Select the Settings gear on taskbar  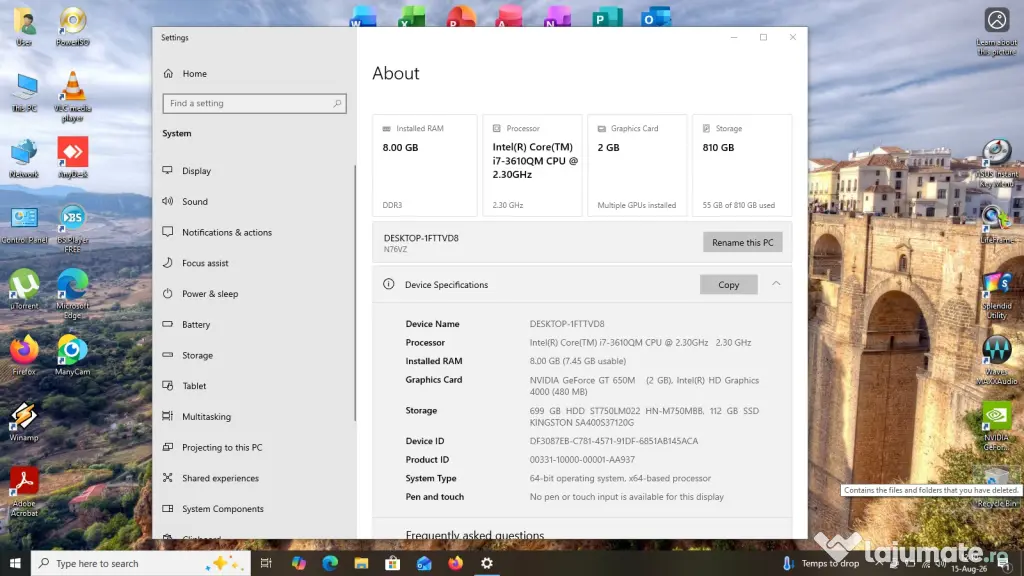tap(487, 563)
